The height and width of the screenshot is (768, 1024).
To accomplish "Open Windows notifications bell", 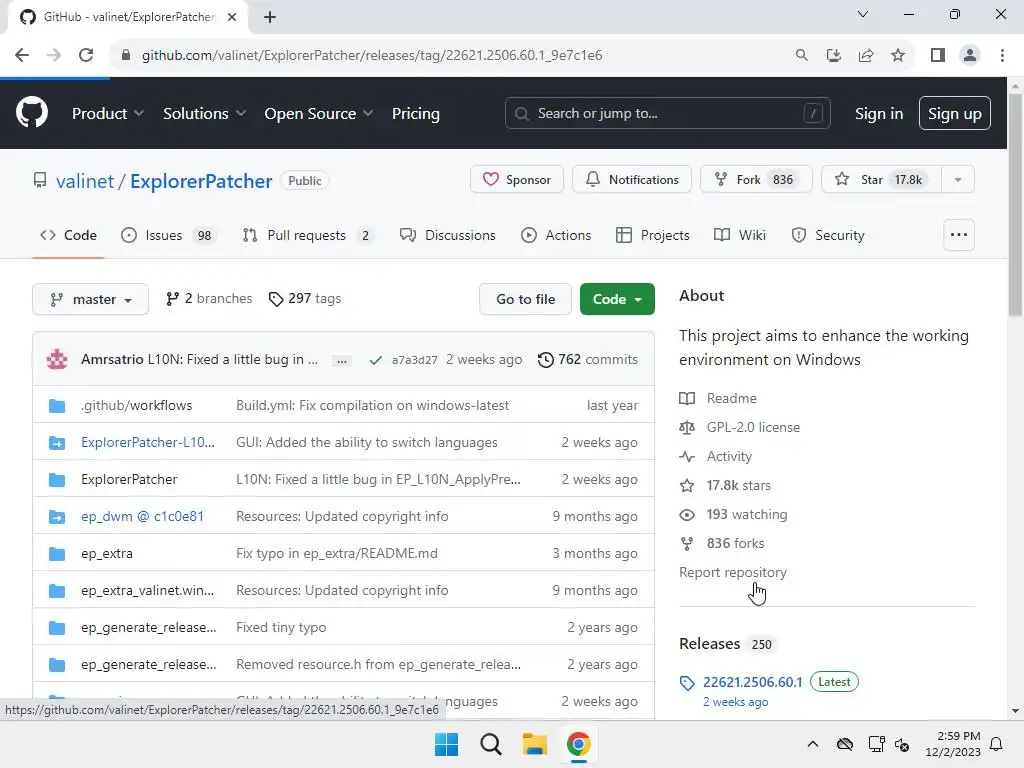I will tap(996, 744).
